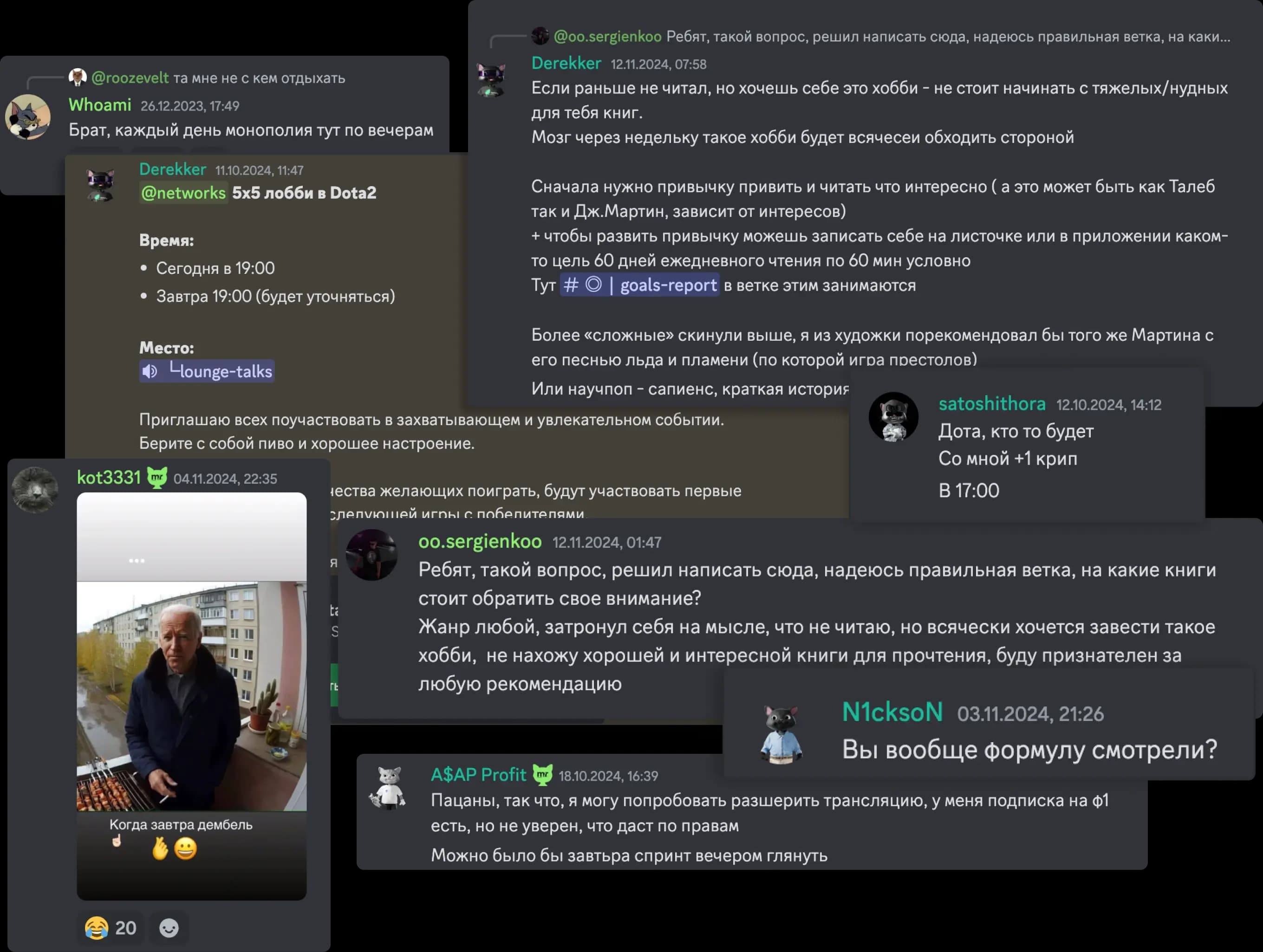This screenshot has width=1263, height=952.
Task: Open the goals-report channel mention
Action: click(639, 285)
